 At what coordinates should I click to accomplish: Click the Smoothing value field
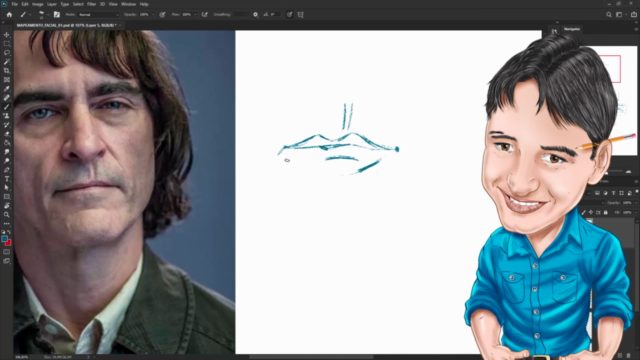coord(241,15)
